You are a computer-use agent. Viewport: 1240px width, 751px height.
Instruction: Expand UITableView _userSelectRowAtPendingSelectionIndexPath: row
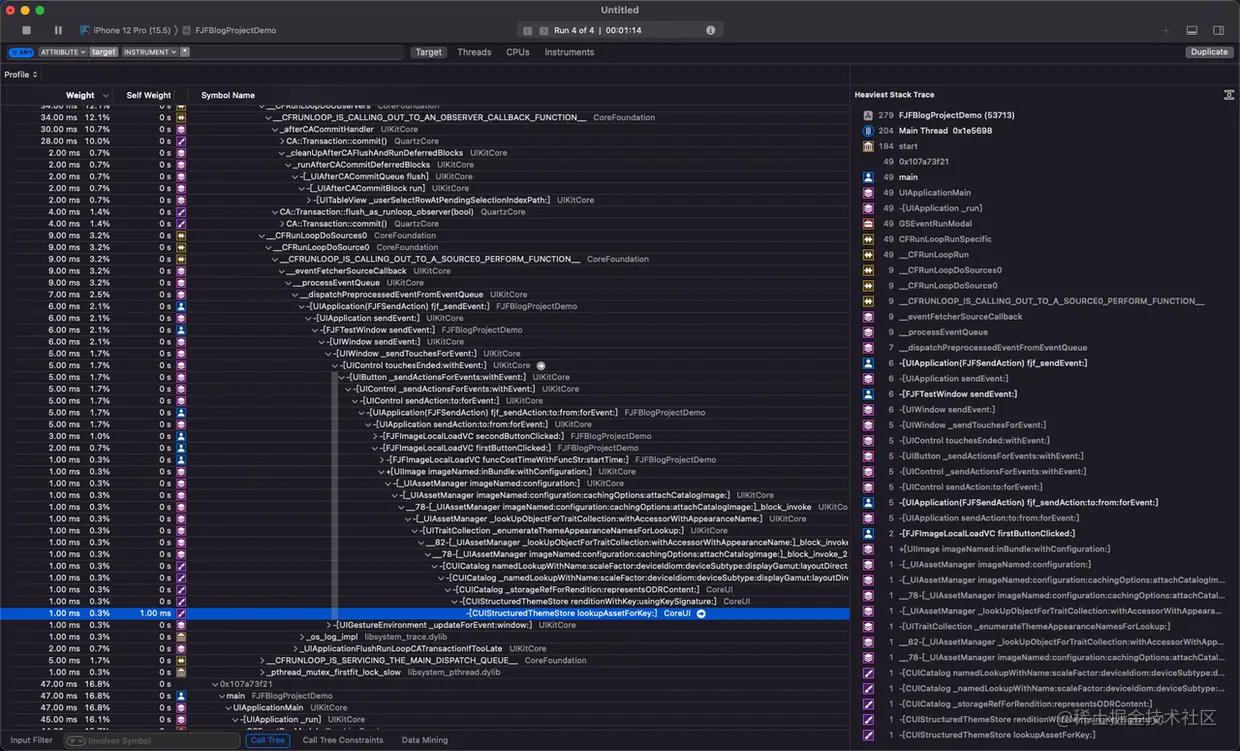click(310, 200)
